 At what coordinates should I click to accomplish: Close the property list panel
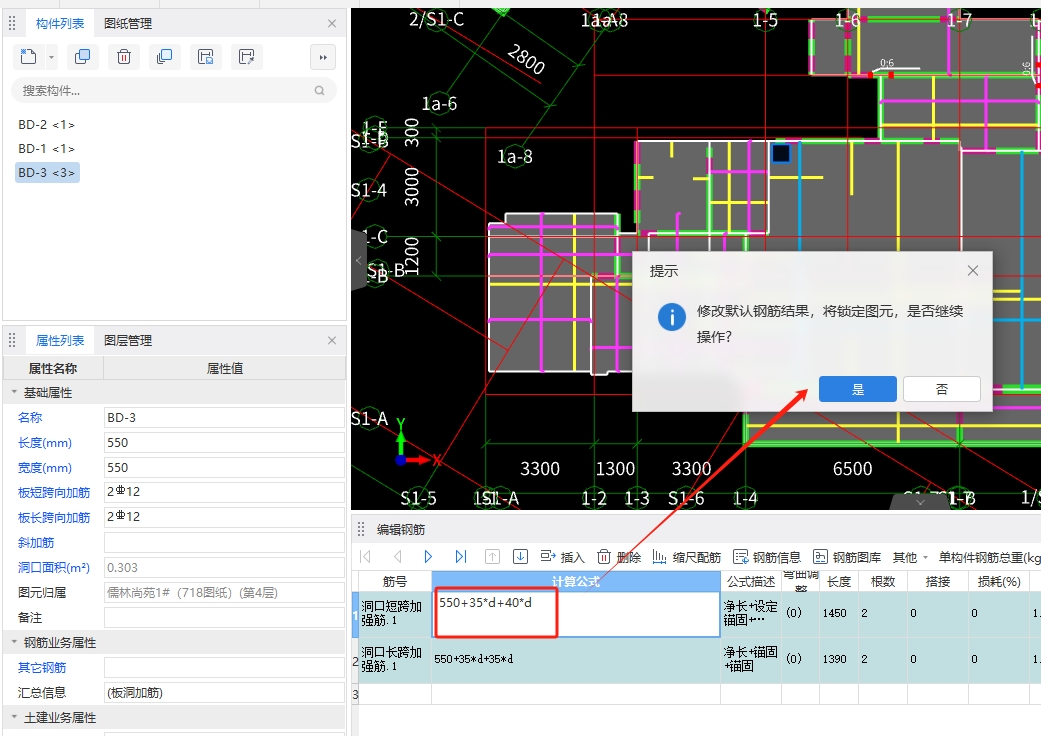pyautogui.click(x=332, y=340)
